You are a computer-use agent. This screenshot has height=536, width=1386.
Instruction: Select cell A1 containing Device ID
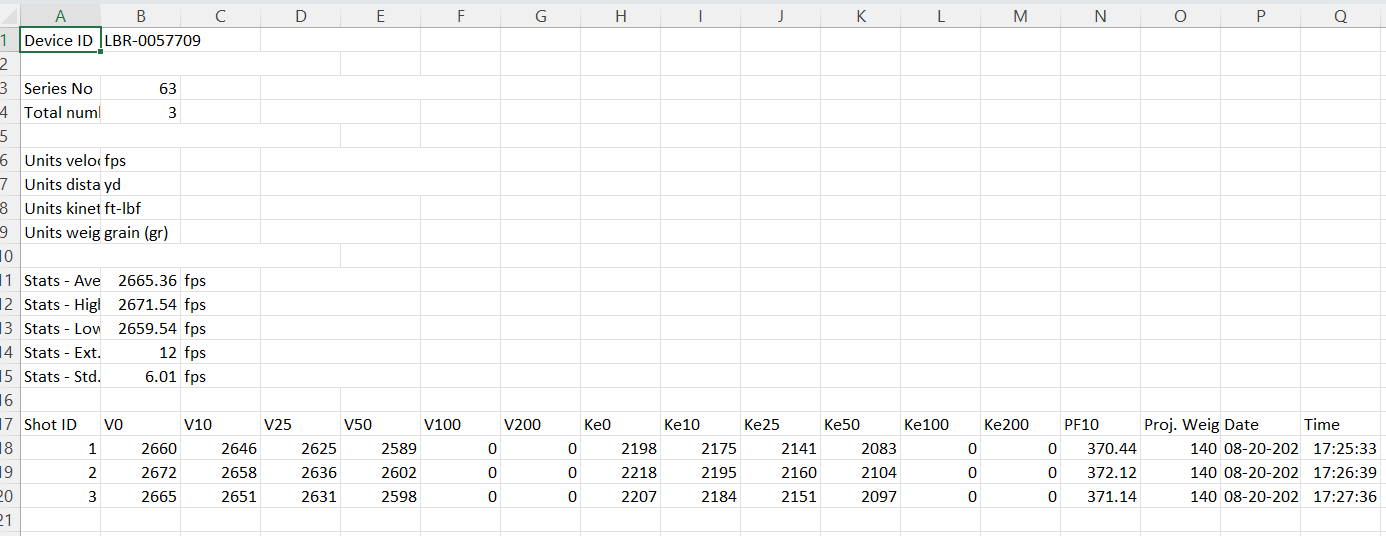(x=60, y=40)
